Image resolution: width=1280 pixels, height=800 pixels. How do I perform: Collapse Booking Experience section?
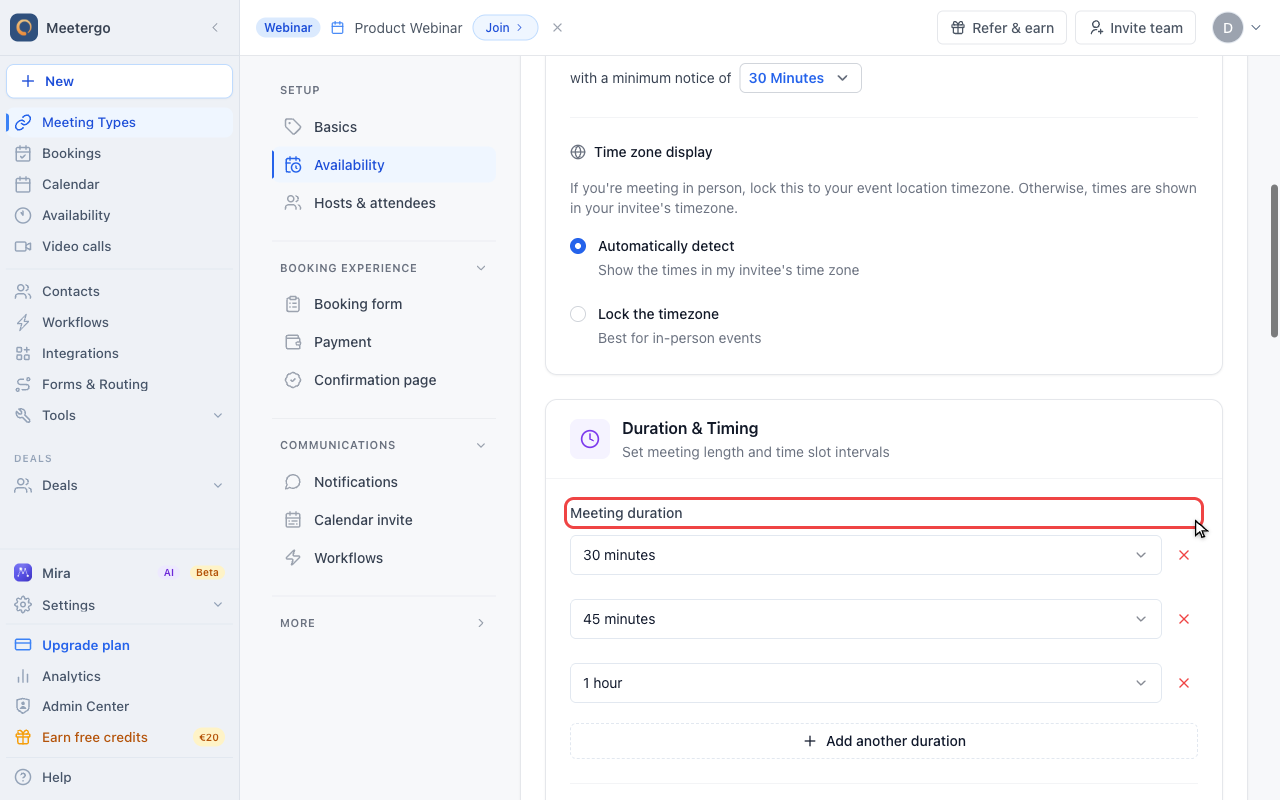[x=481, y=268]
